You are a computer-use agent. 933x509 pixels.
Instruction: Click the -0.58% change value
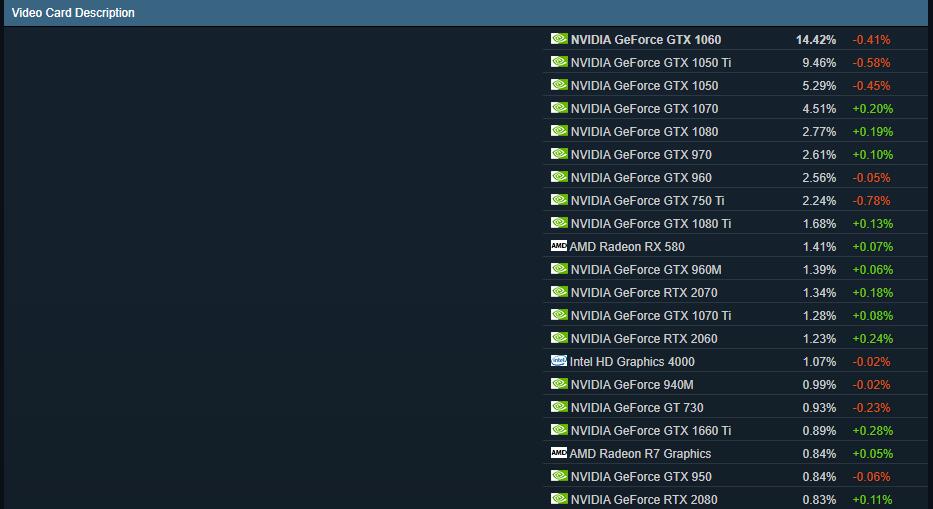(871, 63)
